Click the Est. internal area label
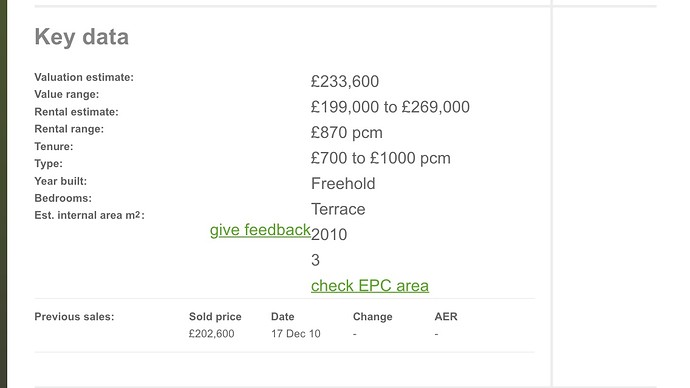This screenshot has height=388, width=690. coord(89,215)
